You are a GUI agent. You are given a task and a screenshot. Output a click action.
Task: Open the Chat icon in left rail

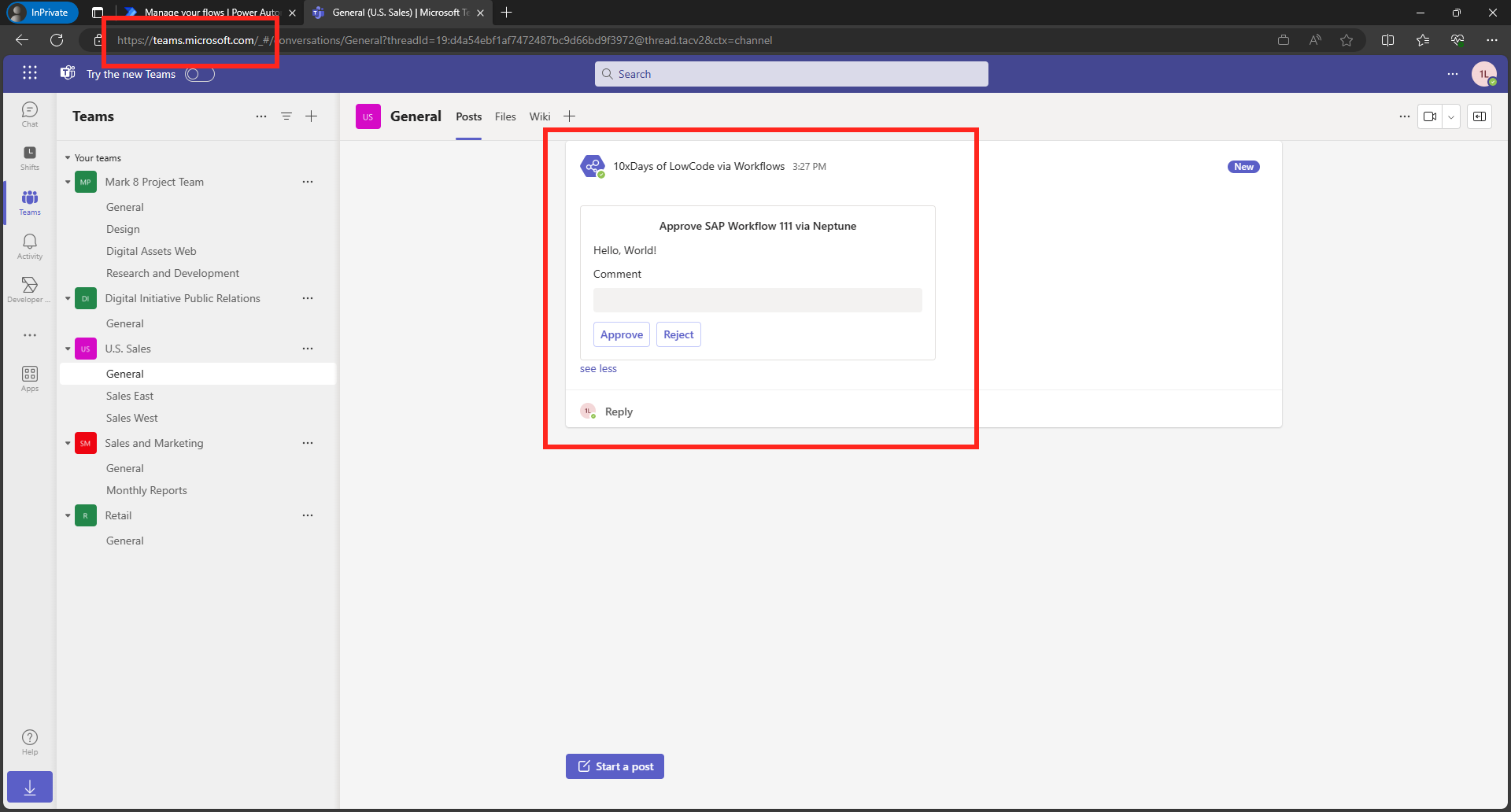pos(30,114)
